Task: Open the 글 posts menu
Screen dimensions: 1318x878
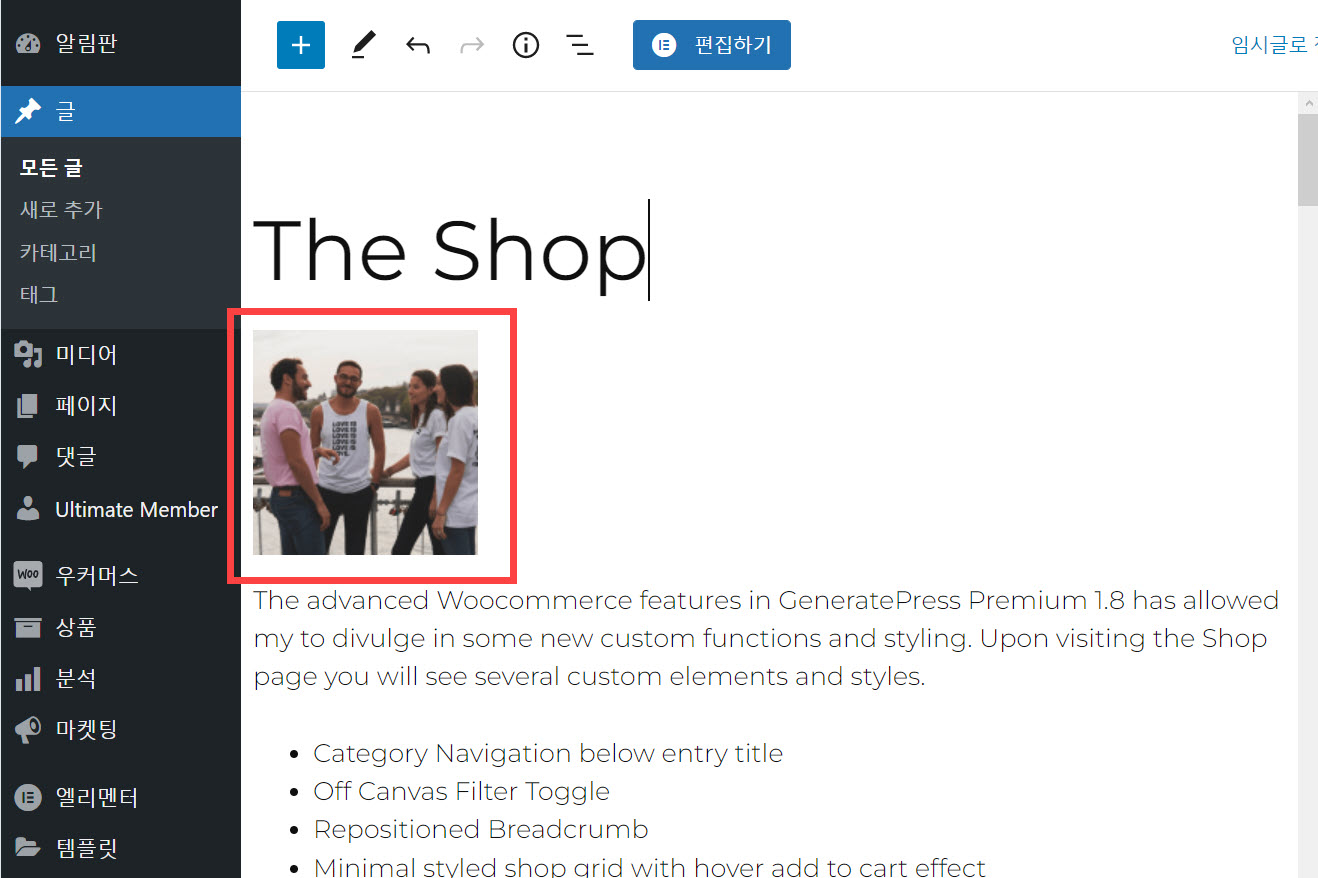Action: [x=120, y=111]
